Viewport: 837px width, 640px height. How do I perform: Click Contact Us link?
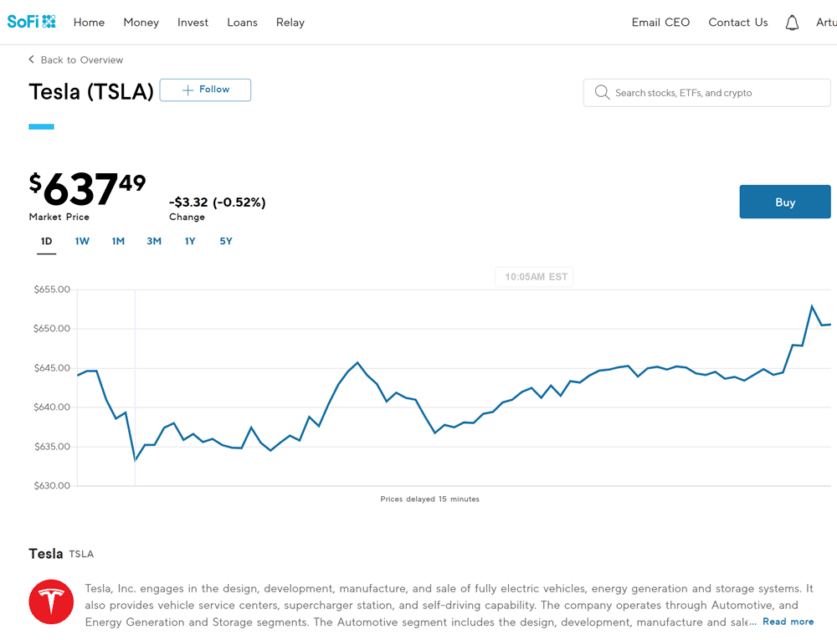tap(738, 22)
